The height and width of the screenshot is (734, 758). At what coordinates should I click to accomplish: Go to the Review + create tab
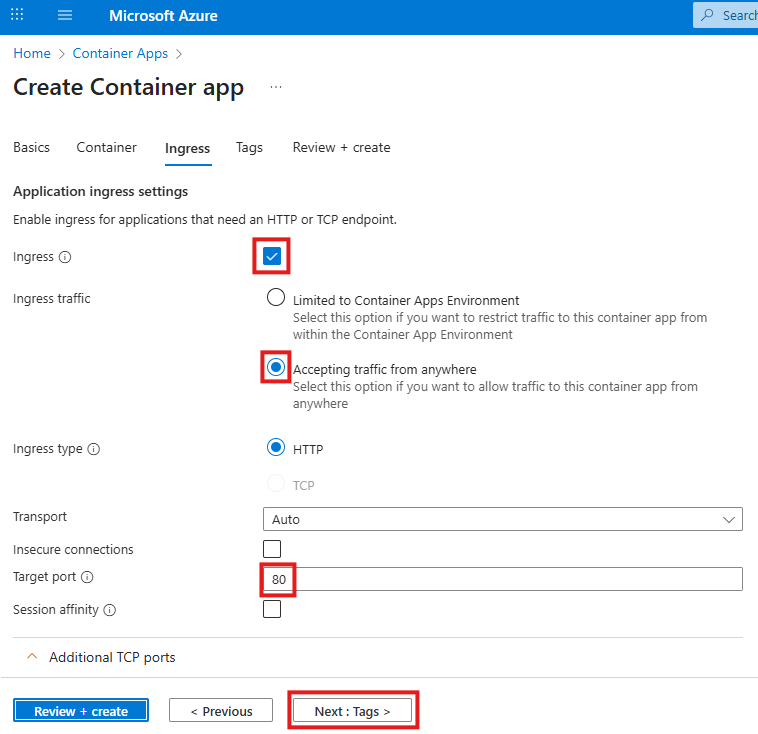tap(341, 147)
